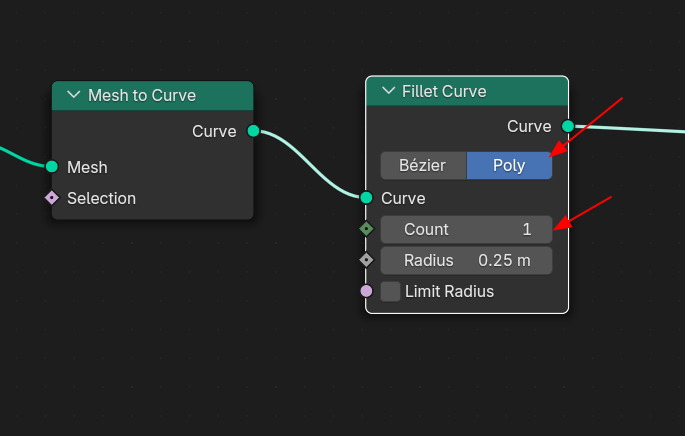This screenshot has width=685, height=436.
Task: Select the Mesh to Curve node header
Action: (152, 95)
